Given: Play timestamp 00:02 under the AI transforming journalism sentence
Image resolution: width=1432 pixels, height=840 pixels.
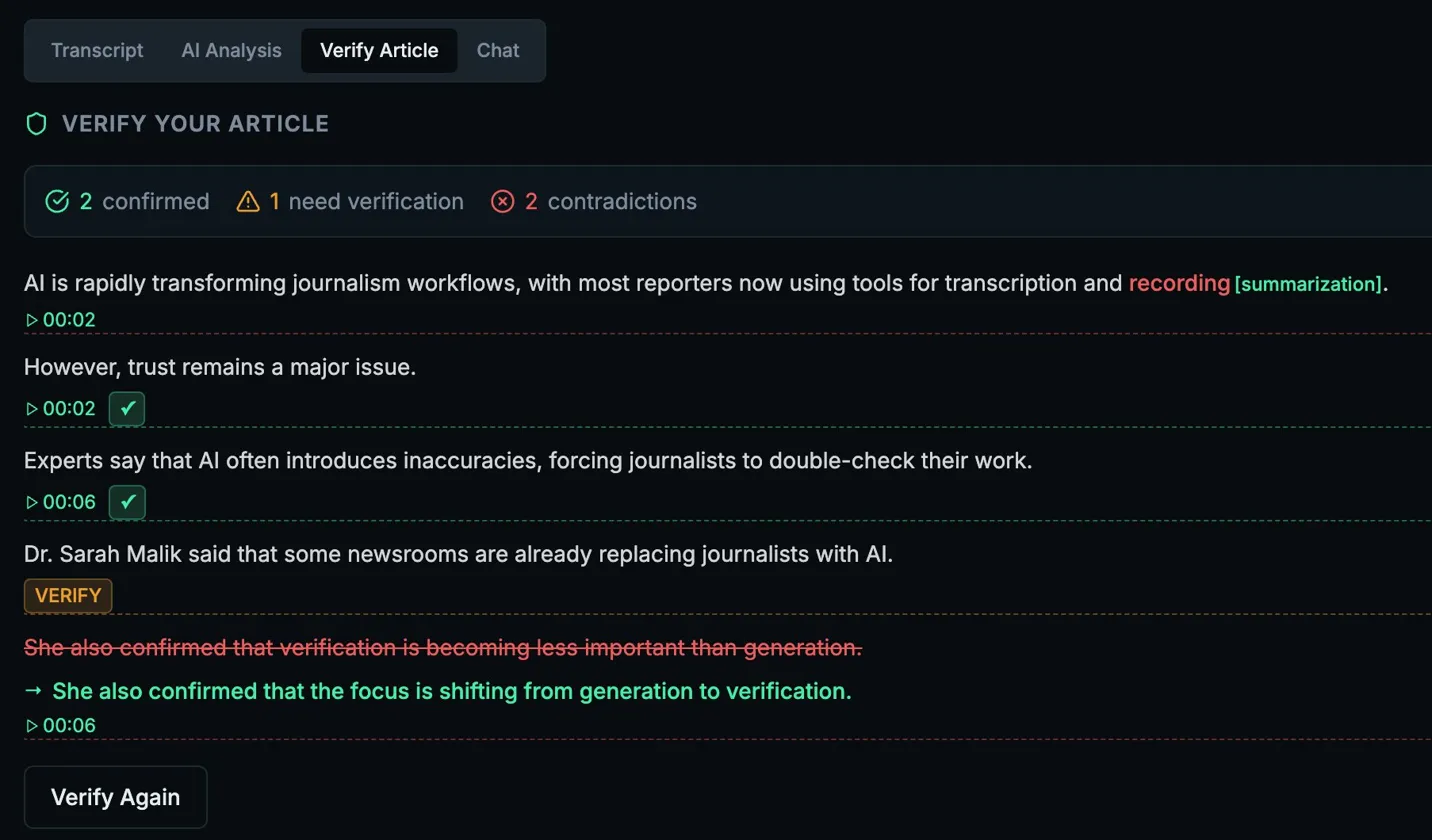Looking at the screenshot, I should (60, 320).
